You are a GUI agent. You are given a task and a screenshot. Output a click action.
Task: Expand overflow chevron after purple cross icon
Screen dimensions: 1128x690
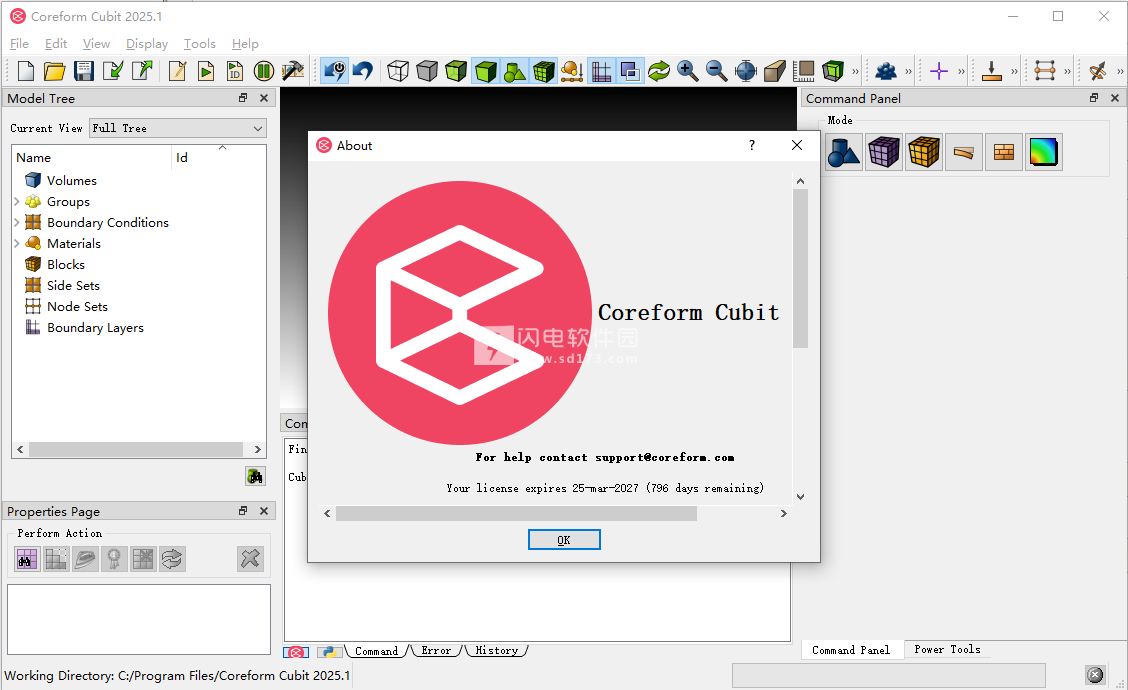pos(961,71)
